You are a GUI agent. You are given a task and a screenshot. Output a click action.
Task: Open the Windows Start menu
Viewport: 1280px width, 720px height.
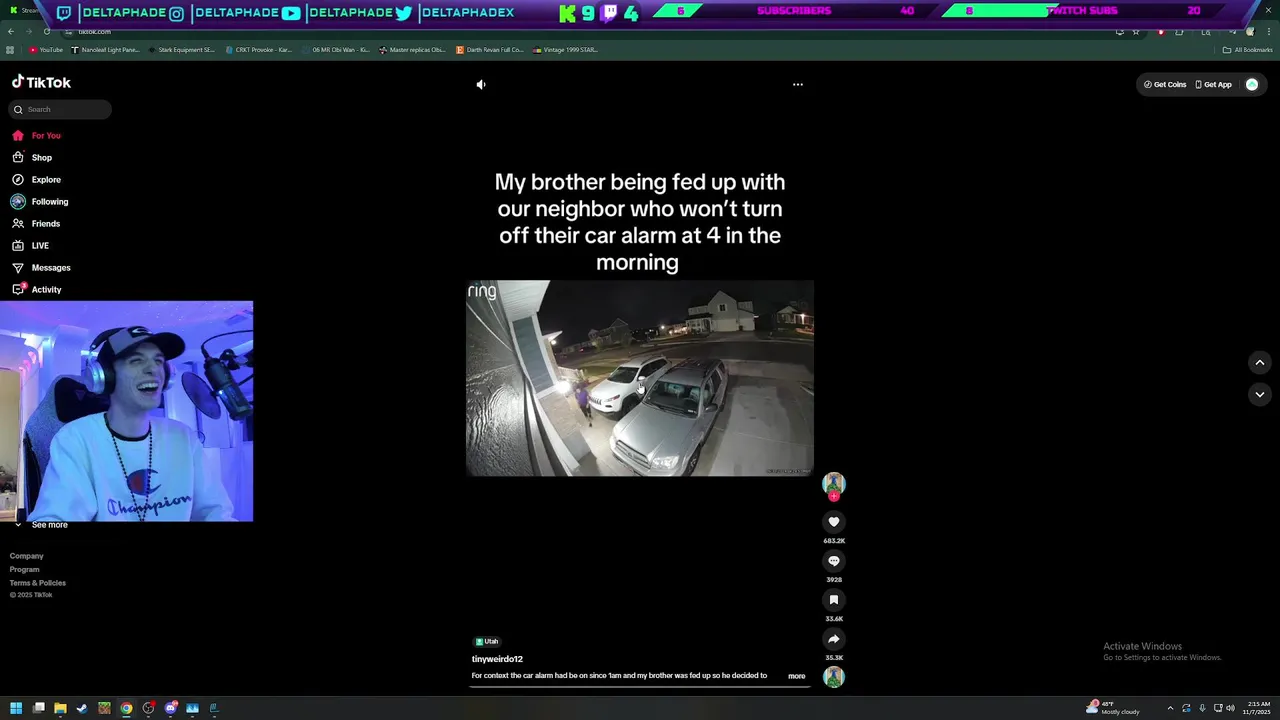point(16,708)
